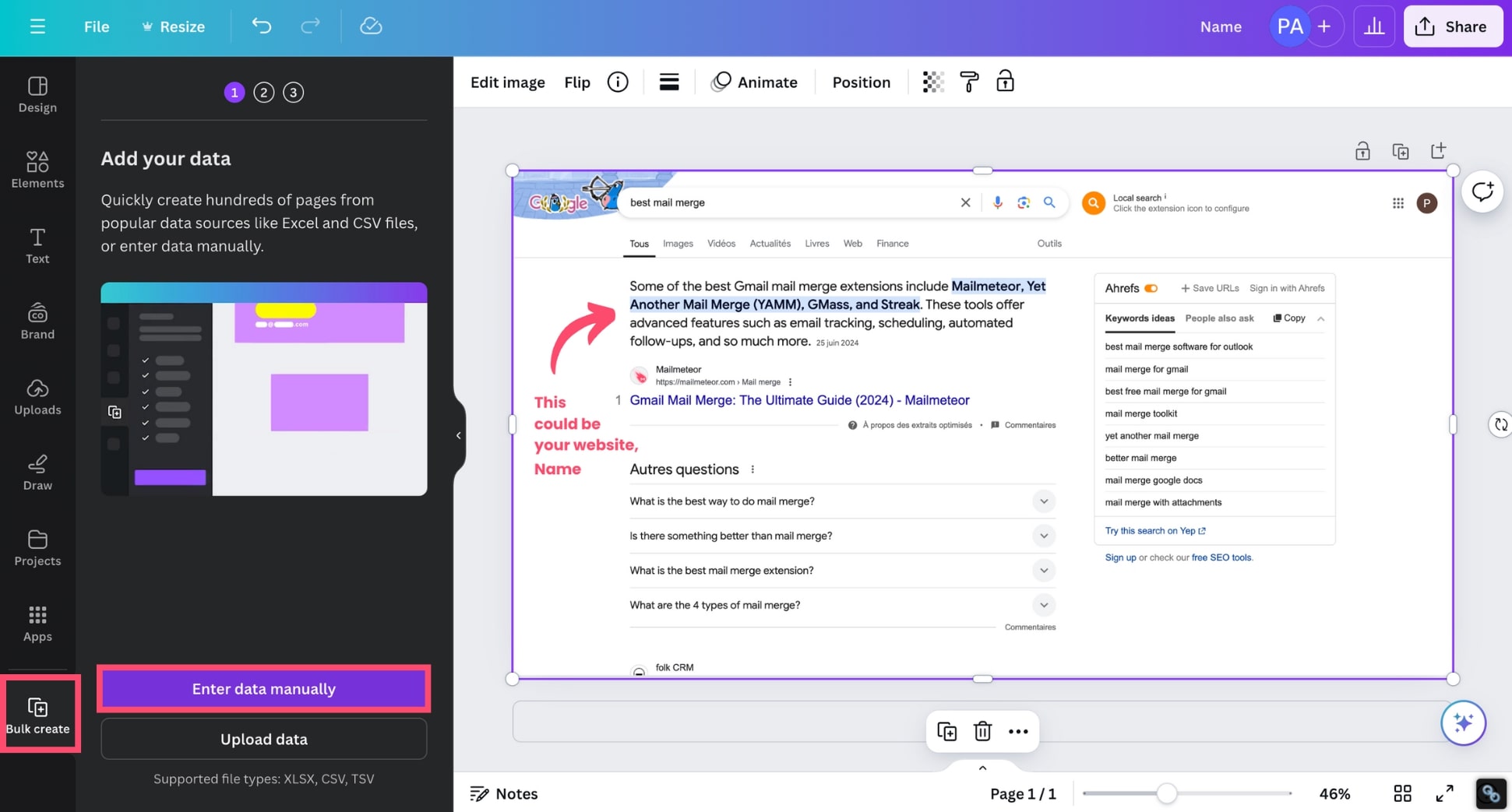Enter fullscreen presentation mode
Image resolution: width=1512 pixels, height=812 pixels.
[1444, 793]
